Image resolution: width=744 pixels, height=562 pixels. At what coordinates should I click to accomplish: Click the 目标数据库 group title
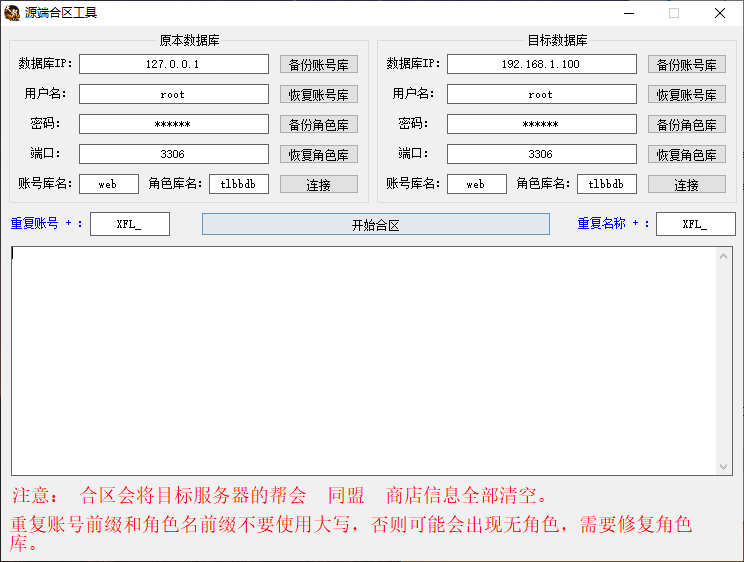pyautogui.click(x=558, y=40)
